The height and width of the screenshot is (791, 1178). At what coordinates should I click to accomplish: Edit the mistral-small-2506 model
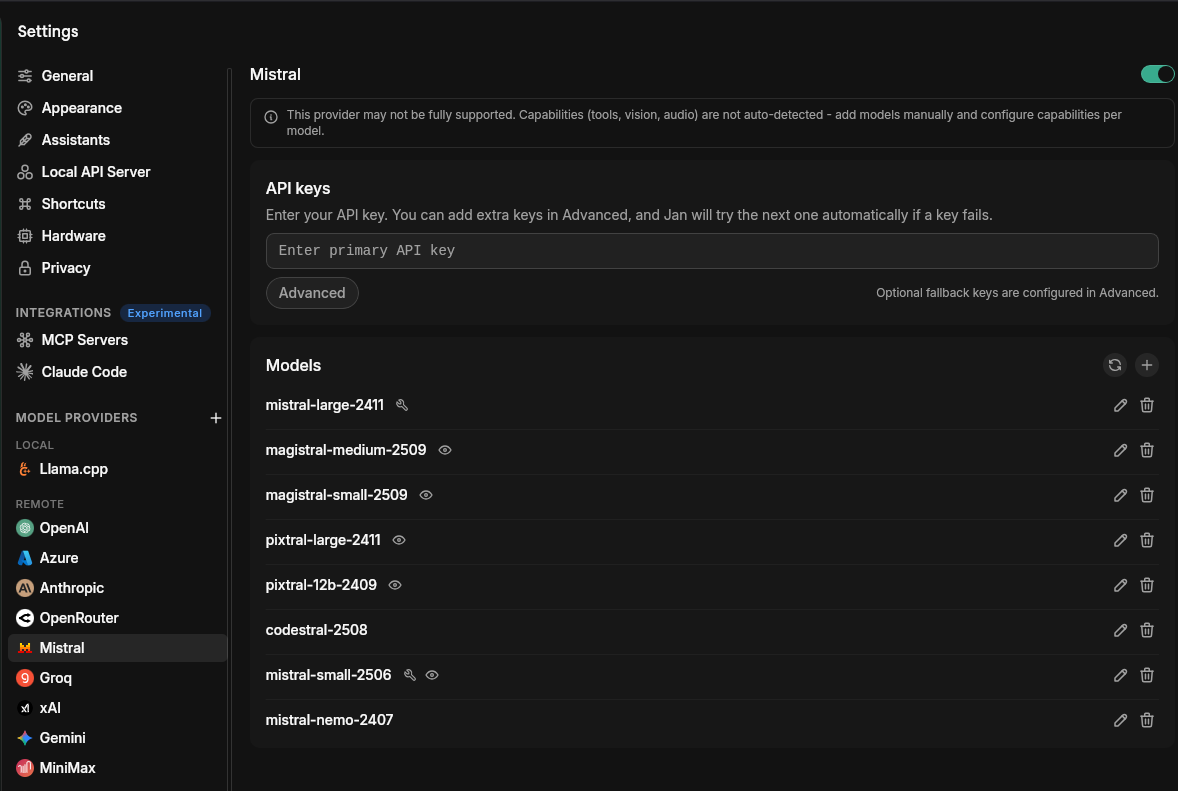point(1120,676)
